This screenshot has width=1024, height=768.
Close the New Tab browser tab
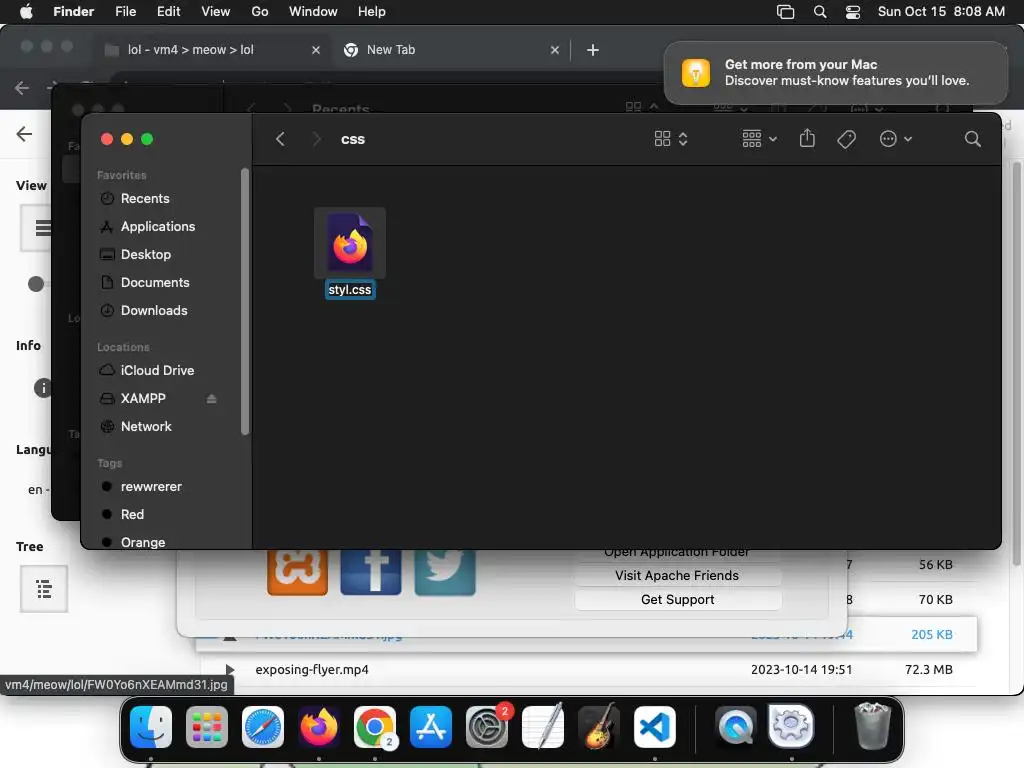(554, 50)
